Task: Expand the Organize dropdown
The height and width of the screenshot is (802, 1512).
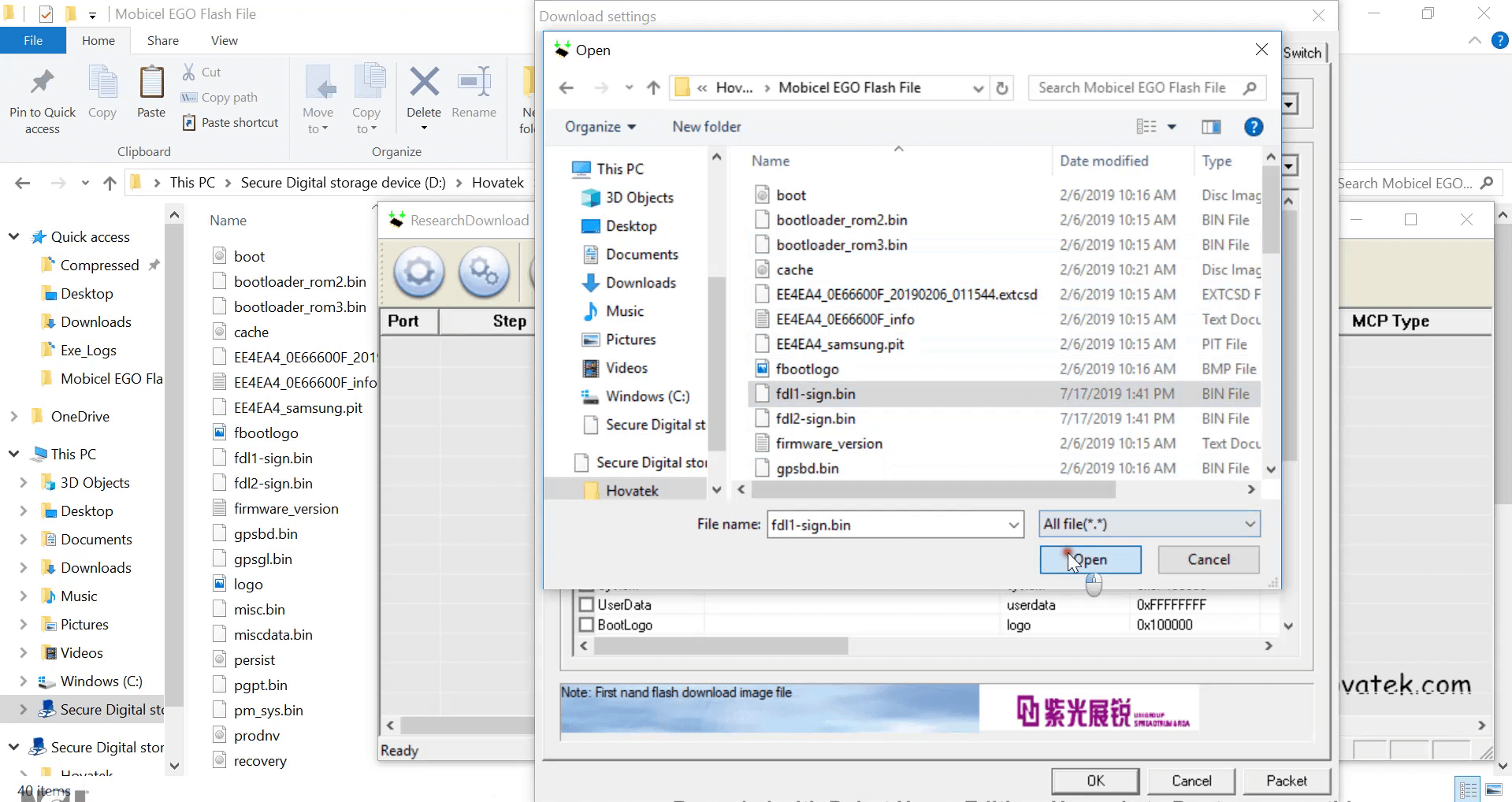Action: point(599,126)
